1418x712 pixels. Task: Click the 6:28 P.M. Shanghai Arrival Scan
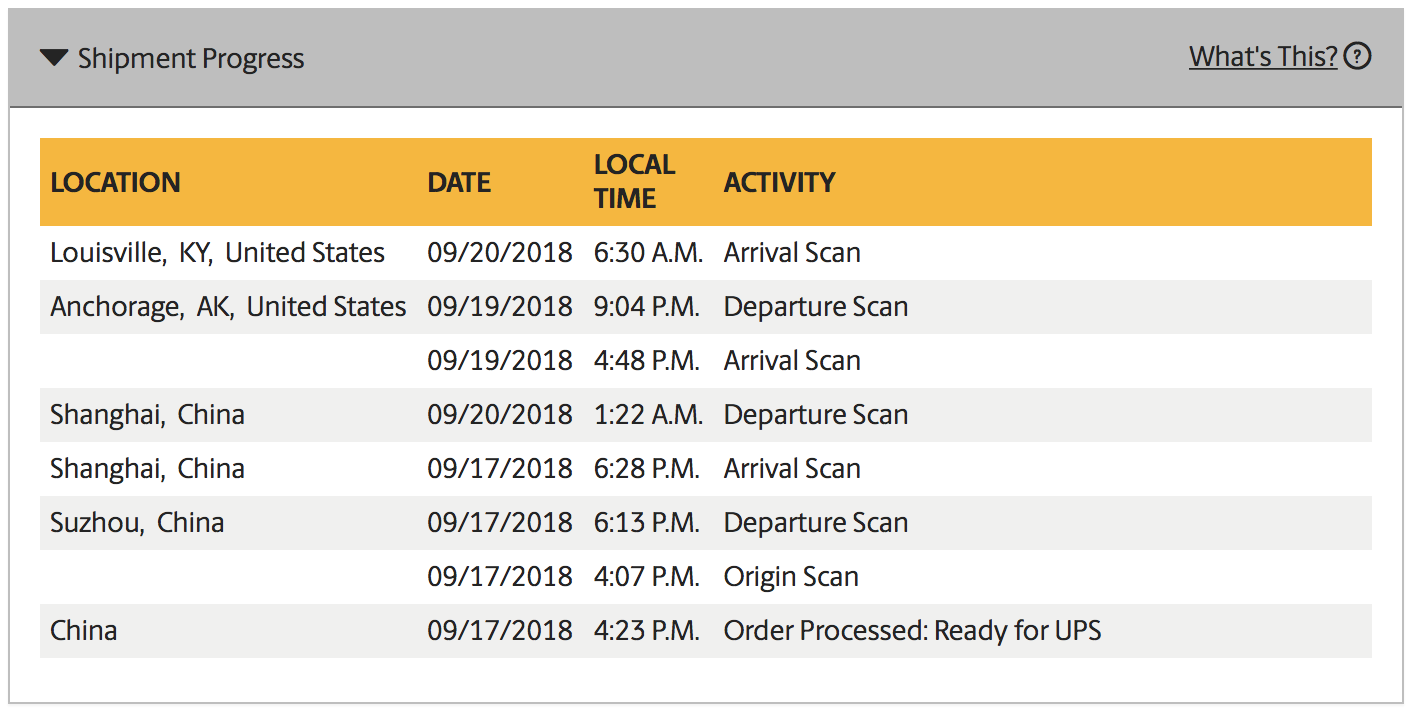[792, 469]
